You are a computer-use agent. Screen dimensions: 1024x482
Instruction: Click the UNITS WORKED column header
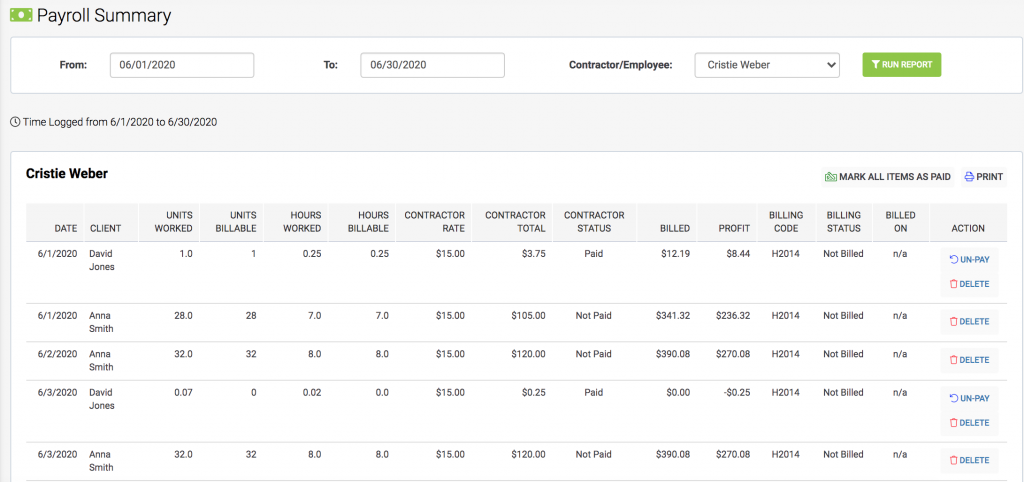point(170,222)
